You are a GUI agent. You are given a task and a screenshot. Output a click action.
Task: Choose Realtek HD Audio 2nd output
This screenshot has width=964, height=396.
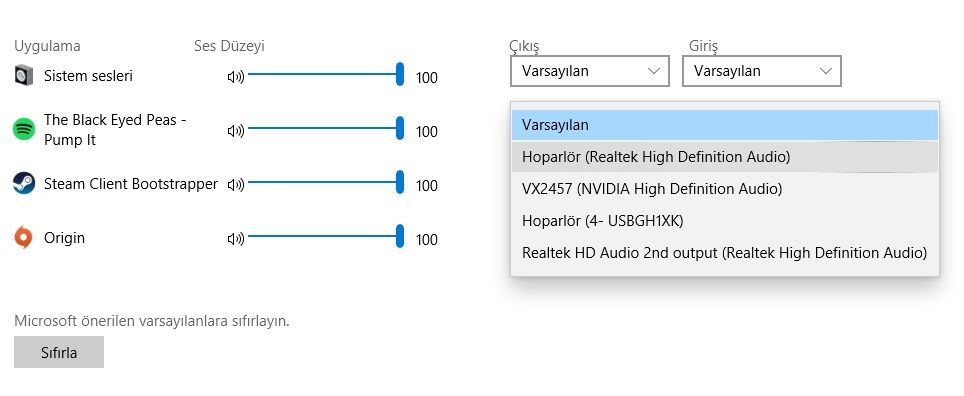[x=725, y=253]
